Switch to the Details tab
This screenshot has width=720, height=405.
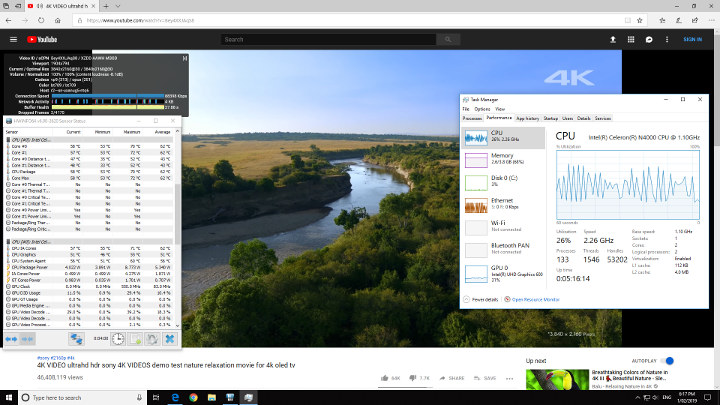tap(584, 118)
